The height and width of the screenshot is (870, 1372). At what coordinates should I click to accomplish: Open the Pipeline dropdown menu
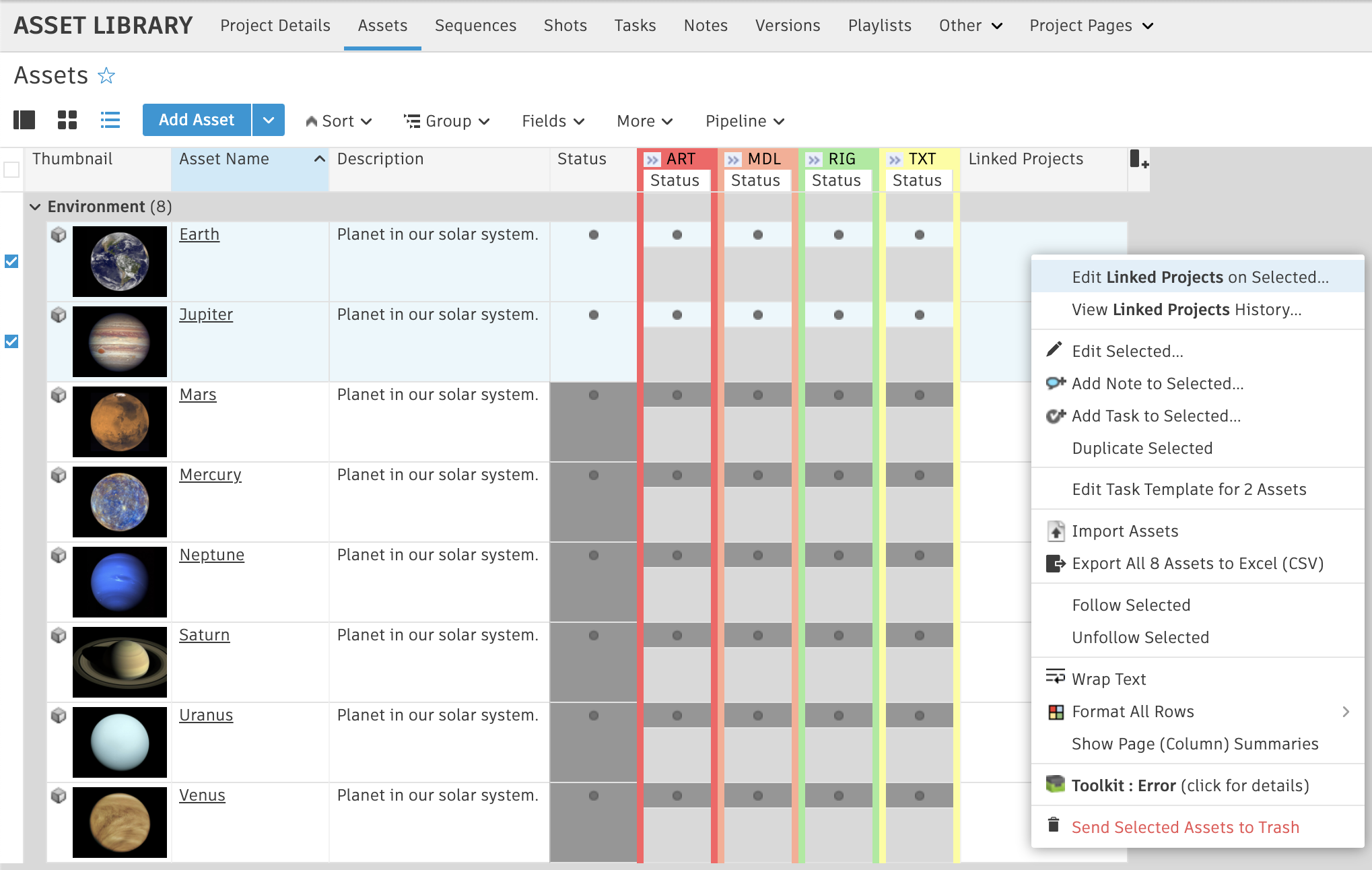745,121
